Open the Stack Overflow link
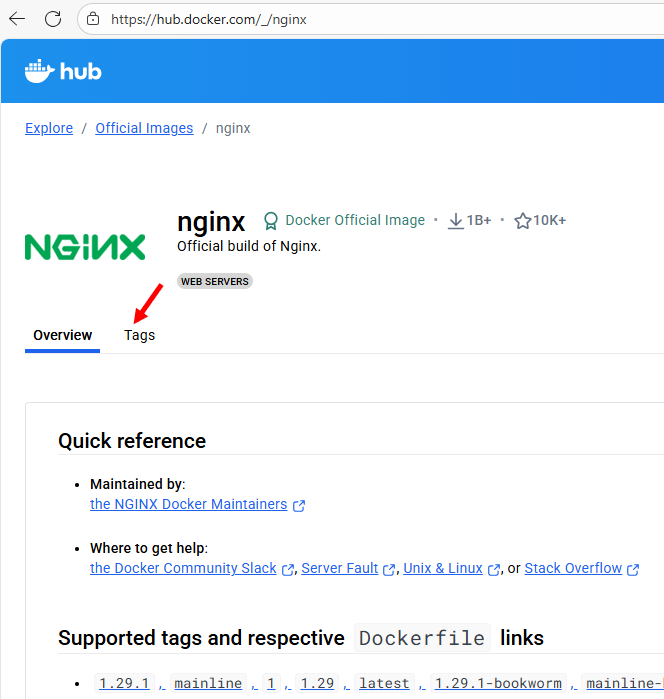Viewport: 664px width, 699px height. tap(573, 568)
